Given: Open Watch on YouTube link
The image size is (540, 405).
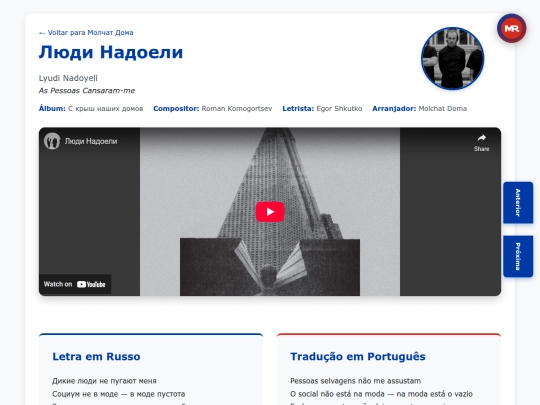Looking at the screenshot, I should 75,284.
